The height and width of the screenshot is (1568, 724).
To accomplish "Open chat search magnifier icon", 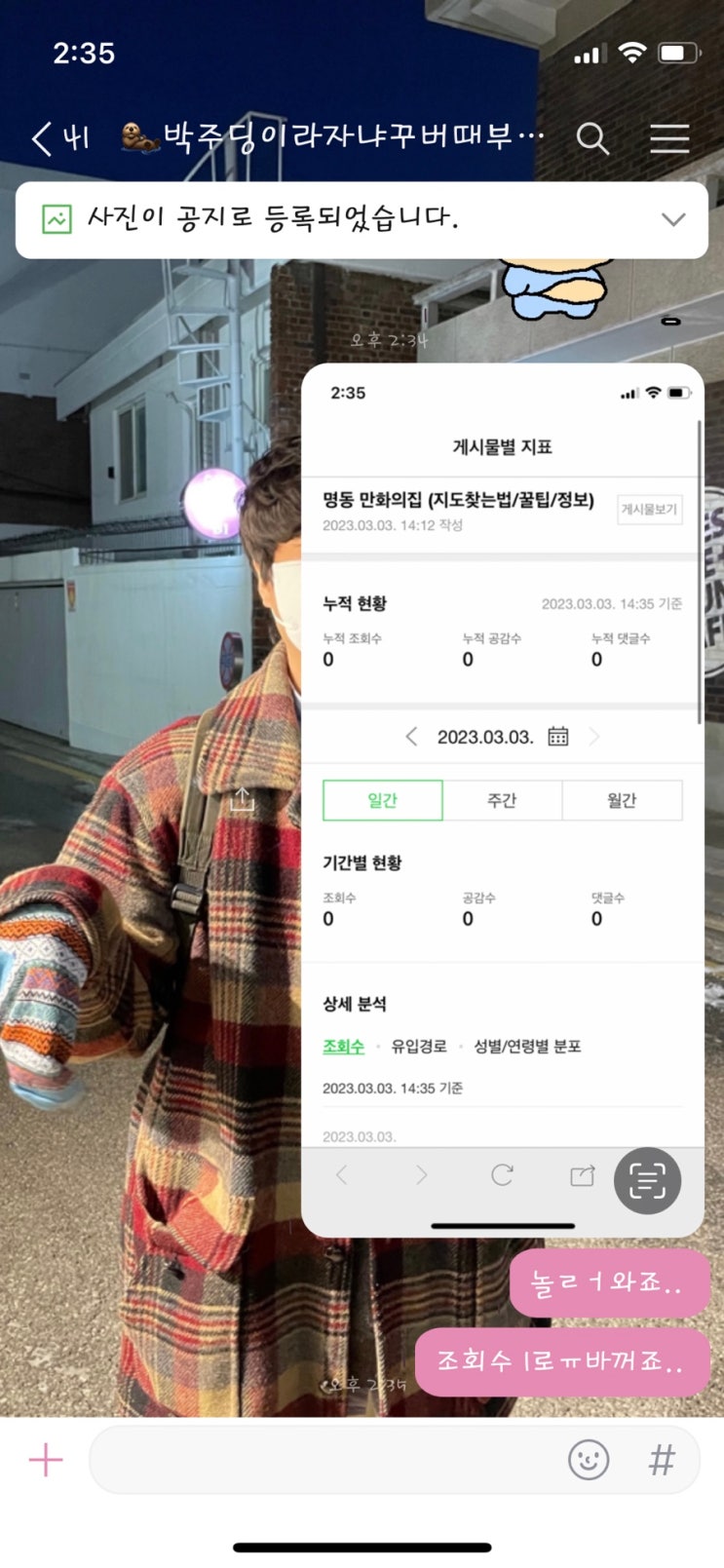I will coord(592,138).
